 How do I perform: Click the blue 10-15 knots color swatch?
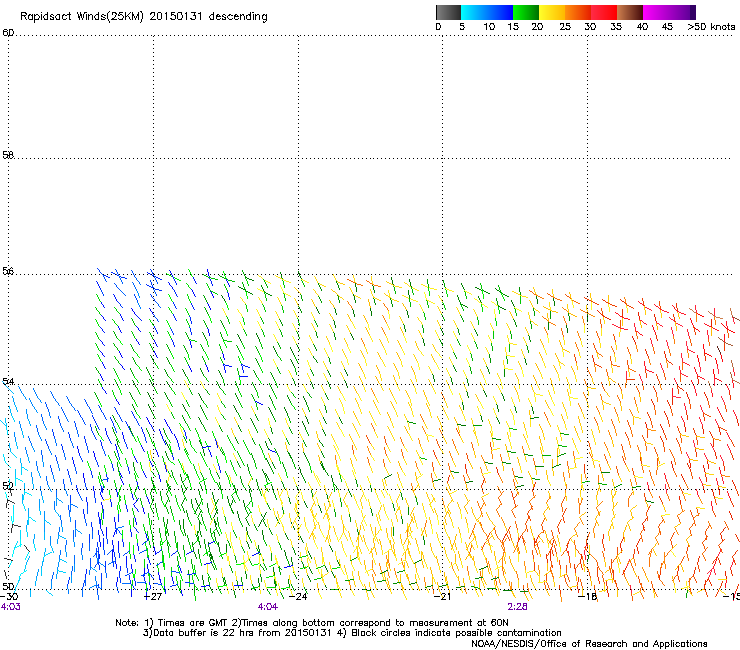click(x=500, y=12)
